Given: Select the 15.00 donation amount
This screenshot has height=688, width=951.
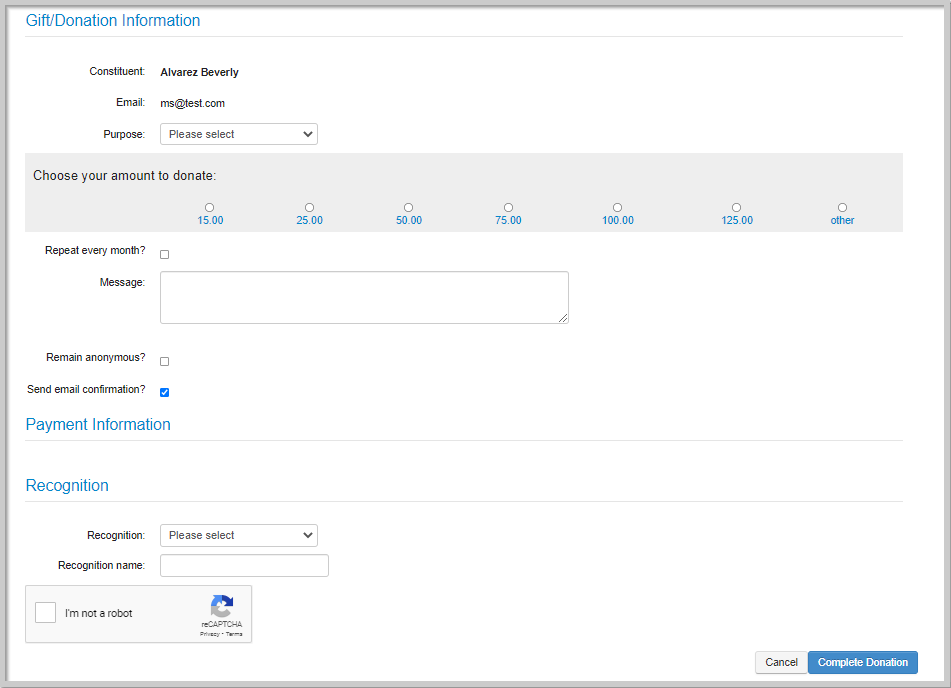Looking at the screenshot, I should pyautogui.click(x=210, y=207).
